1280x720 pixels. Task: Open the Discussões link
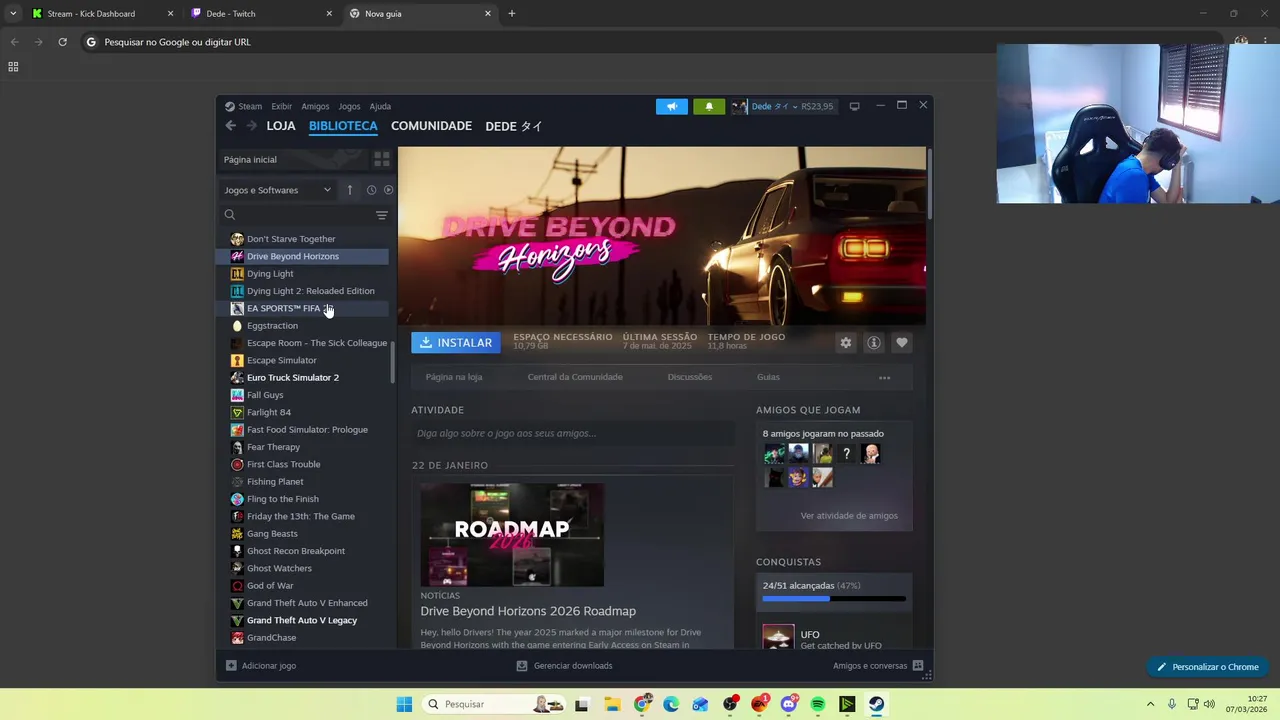(690, 377)
